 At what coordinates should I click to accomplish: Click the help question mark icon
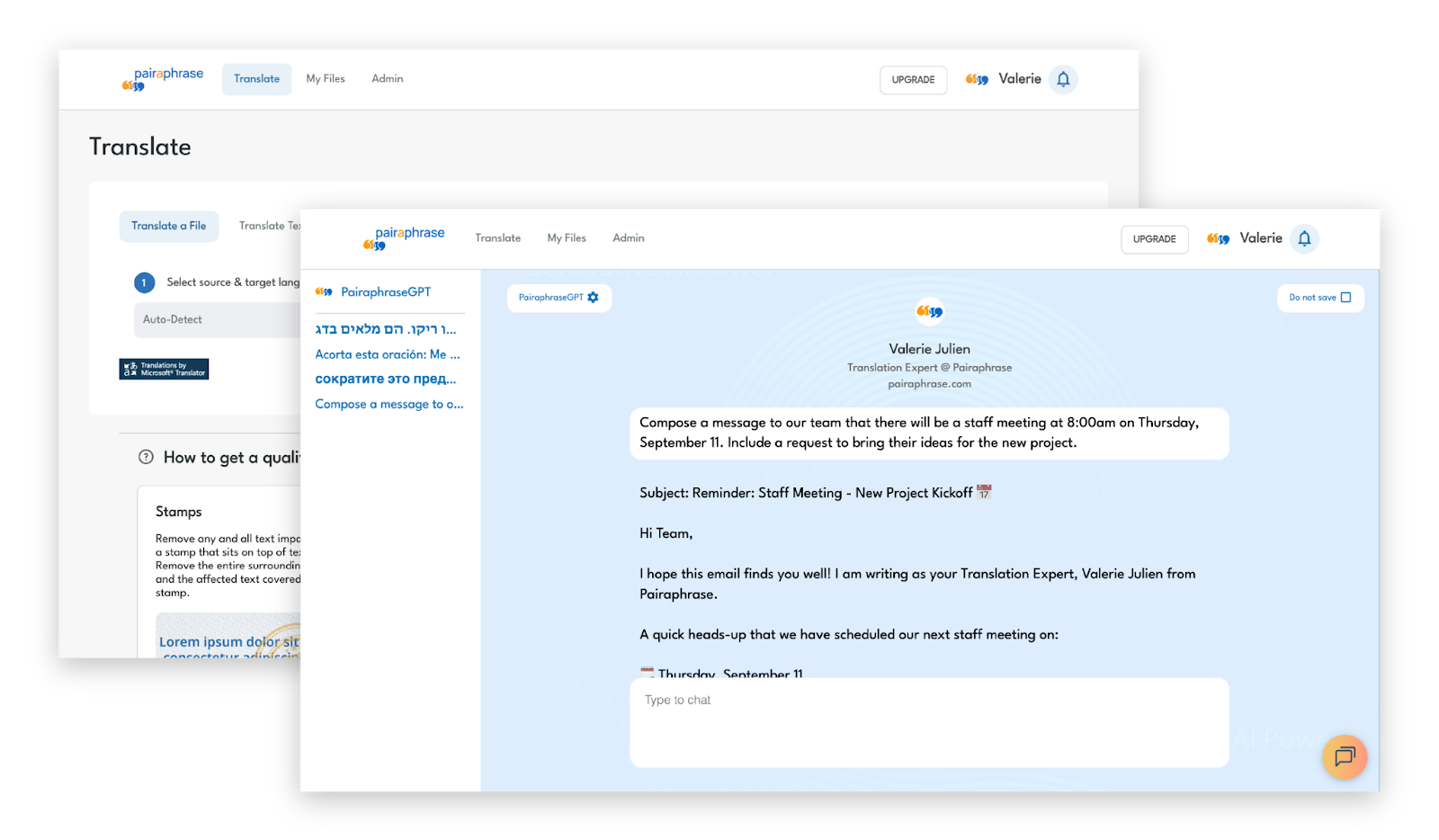pos(146,457)
